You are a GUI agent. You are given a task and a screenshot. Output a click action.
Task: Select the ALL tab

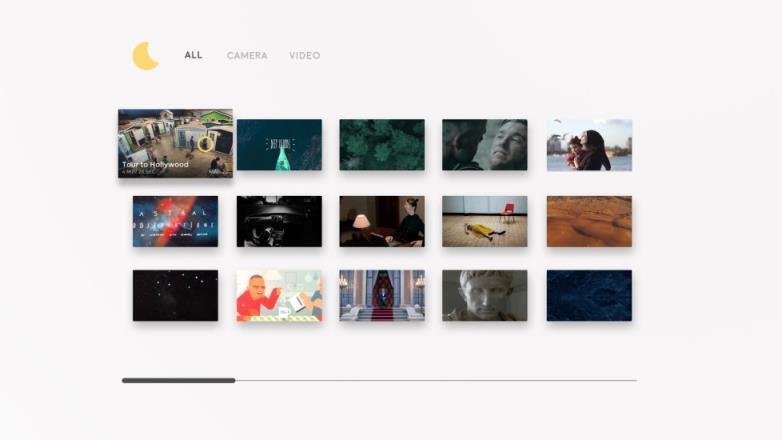(x=193, y=55)
